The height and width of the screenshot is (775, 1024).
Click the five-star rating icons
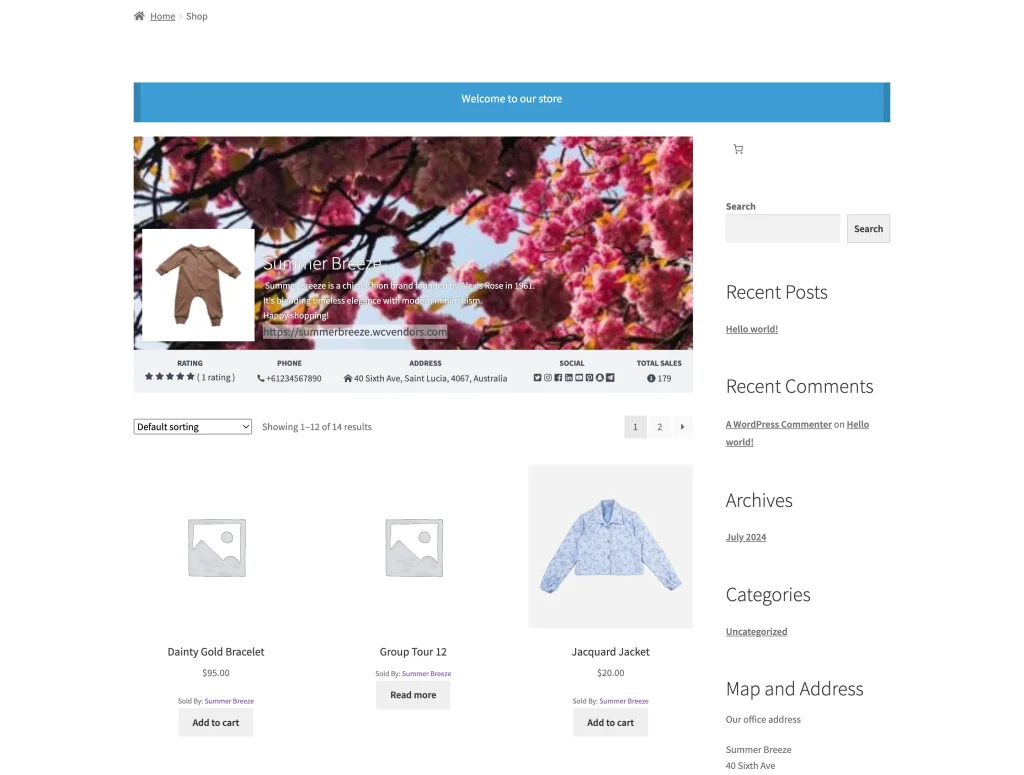(x=170, y=377)
